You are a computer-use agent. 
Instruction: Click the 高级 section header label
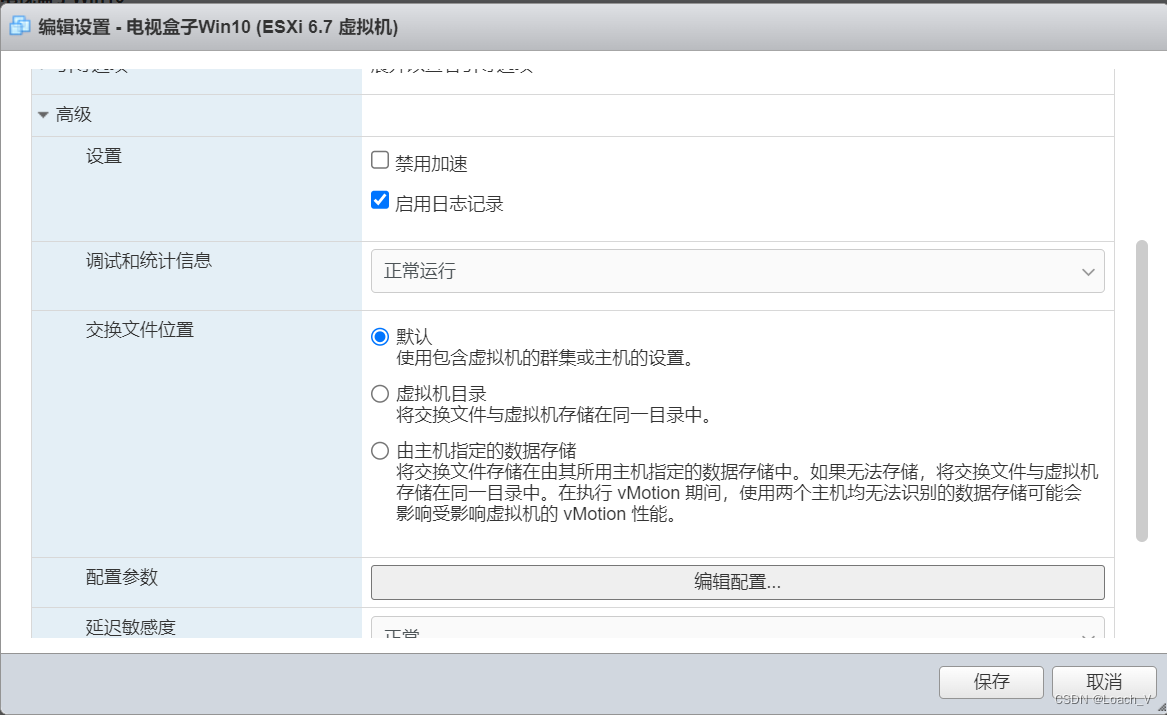(x=74, y=115)
